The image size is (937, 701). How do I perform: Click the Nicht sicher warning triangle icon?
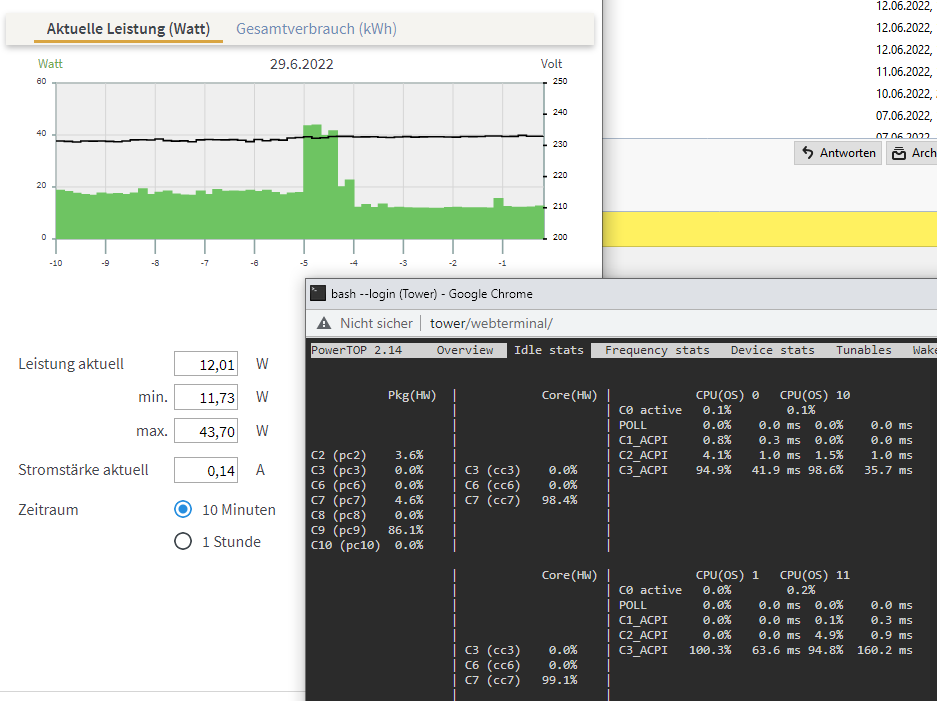[324, 323]
